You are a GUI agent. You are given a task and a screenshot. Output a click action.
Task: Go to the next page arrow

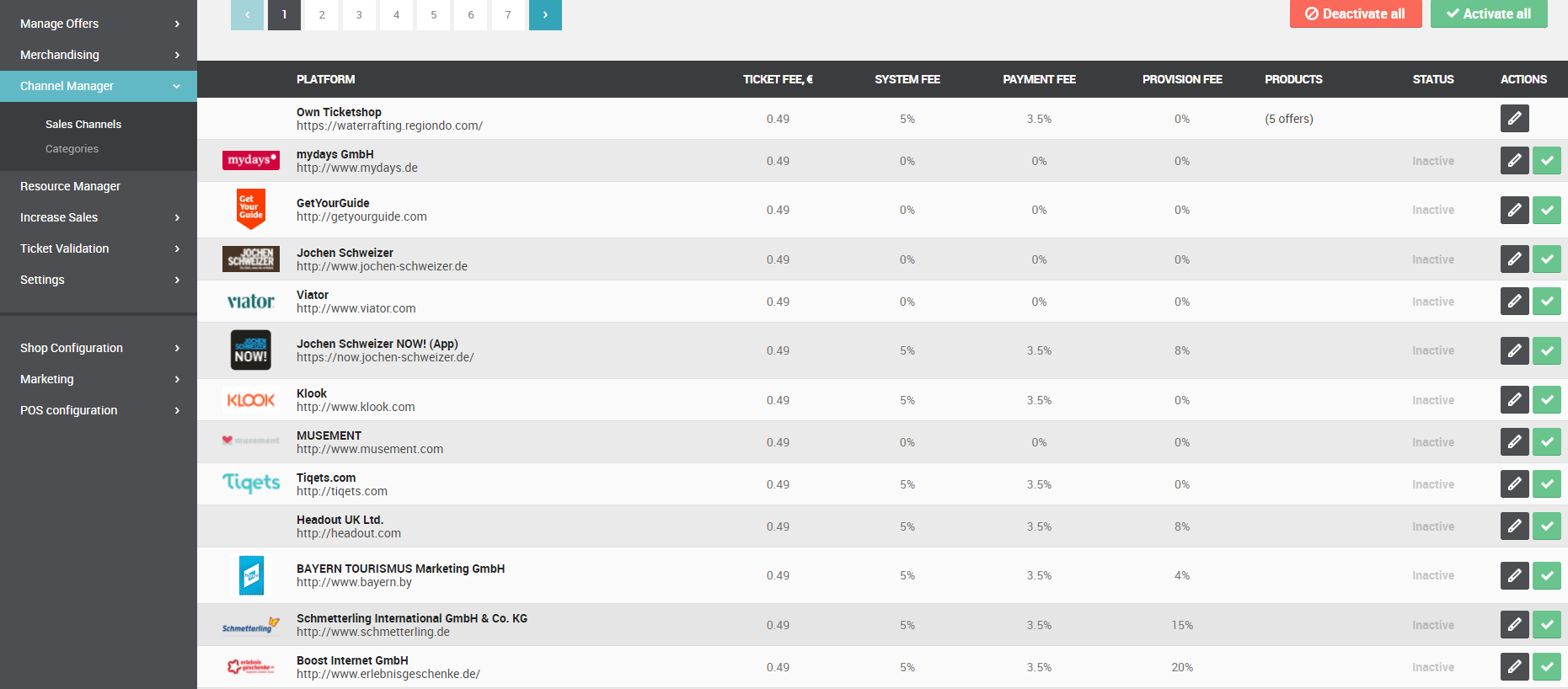(x=545, y=14)
